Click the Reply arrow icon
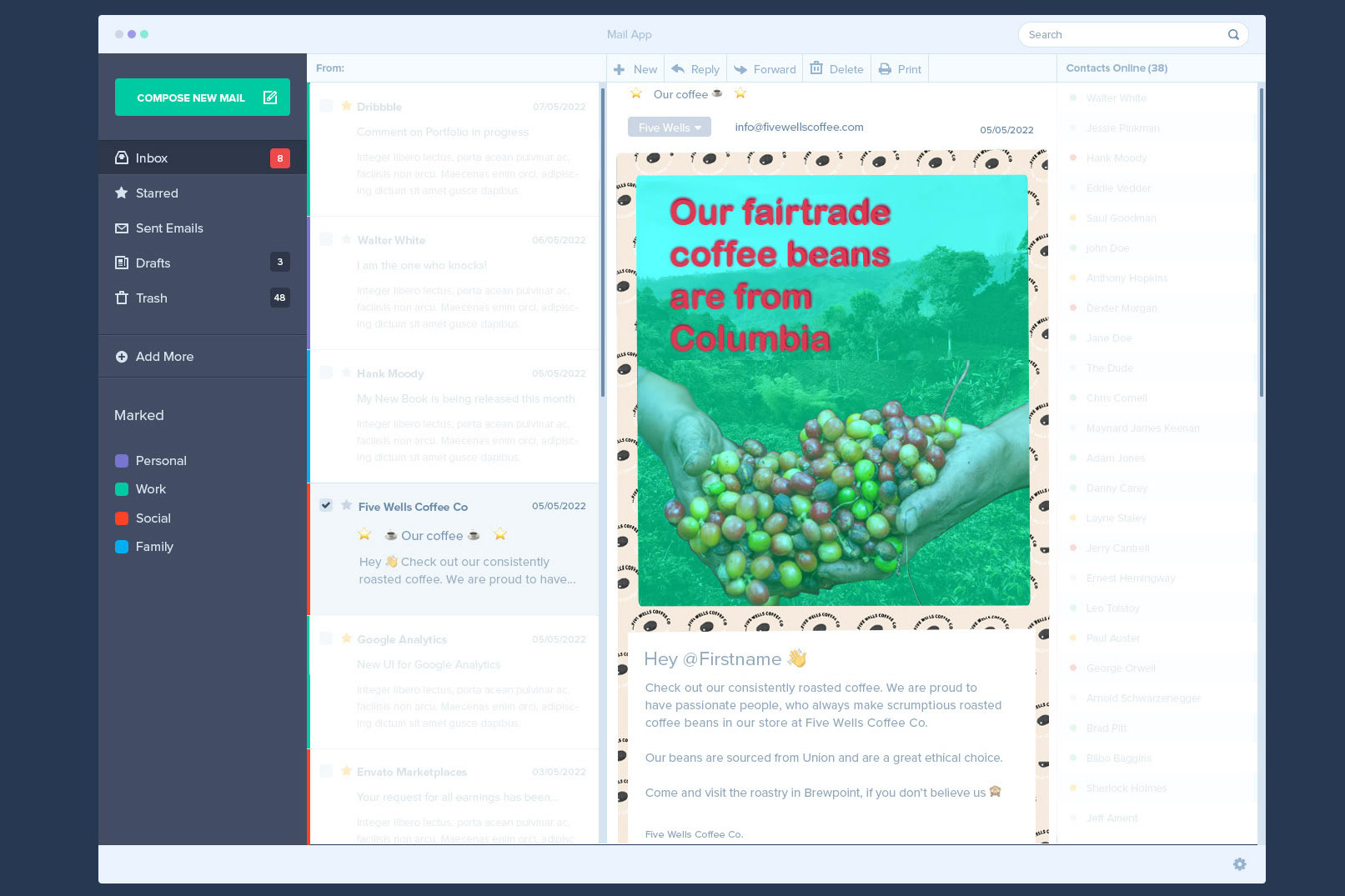1345x896 pixels. pyautogui.click(x=678, y=68)
